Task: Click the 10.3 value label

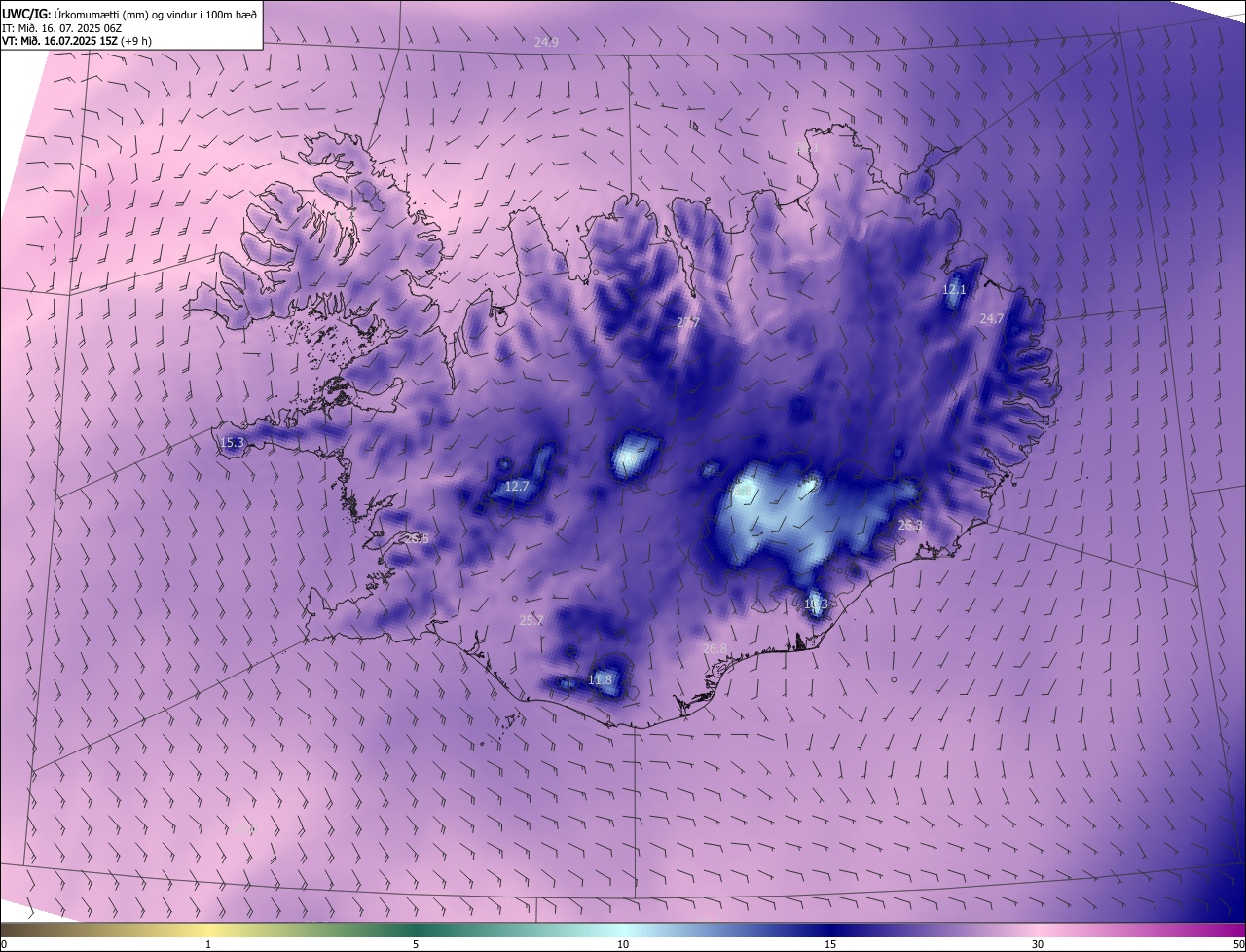Action: coord(816,604)
